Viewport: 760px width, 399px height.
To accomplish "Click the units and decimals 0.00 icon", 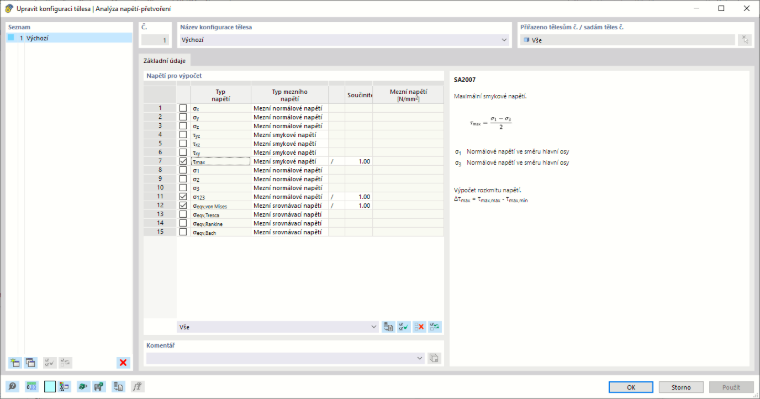I will point(31,386).
